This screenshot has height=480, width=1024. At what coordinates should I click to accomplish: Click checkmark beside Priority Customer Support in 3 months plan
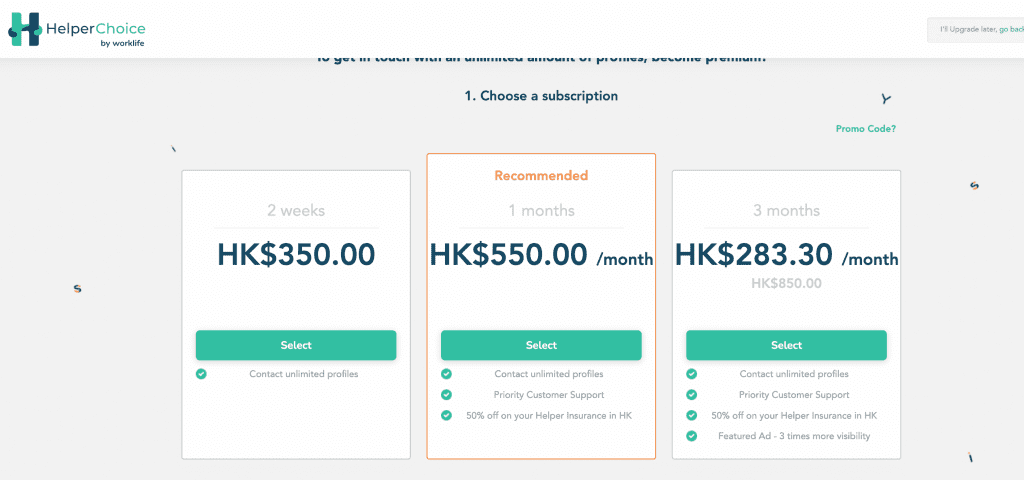click(691, 394)
